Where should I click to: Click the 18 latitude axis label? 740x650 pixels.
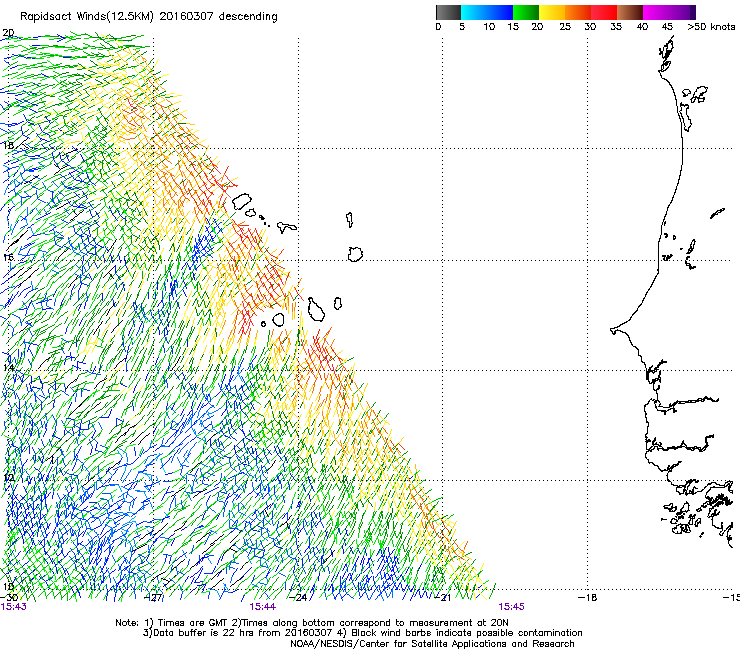click(8, 145)
